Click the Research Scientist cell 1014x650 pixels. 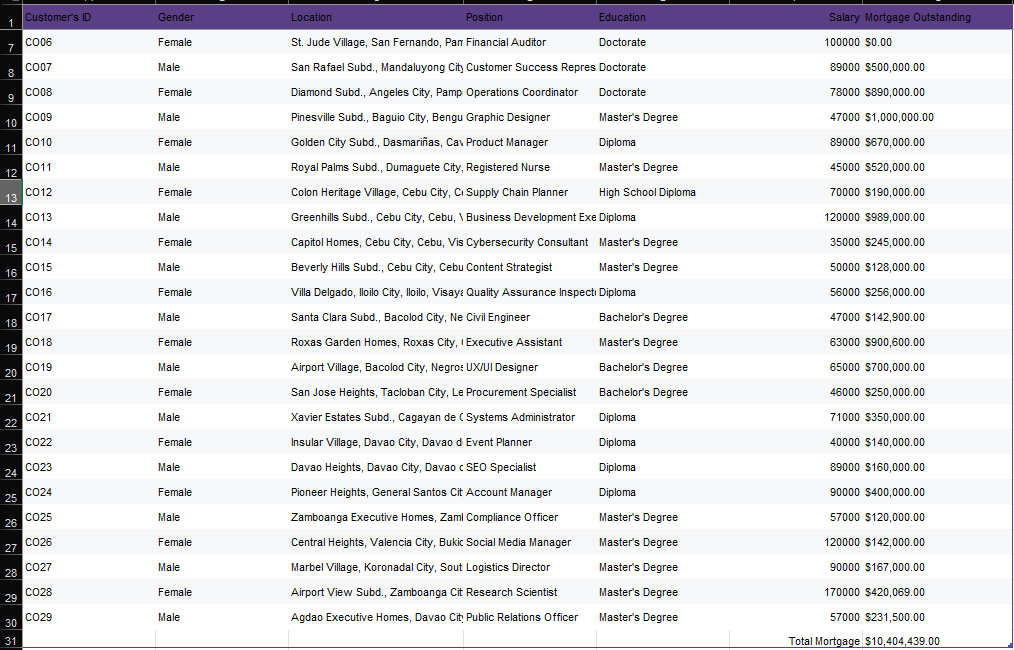point(530,592)
